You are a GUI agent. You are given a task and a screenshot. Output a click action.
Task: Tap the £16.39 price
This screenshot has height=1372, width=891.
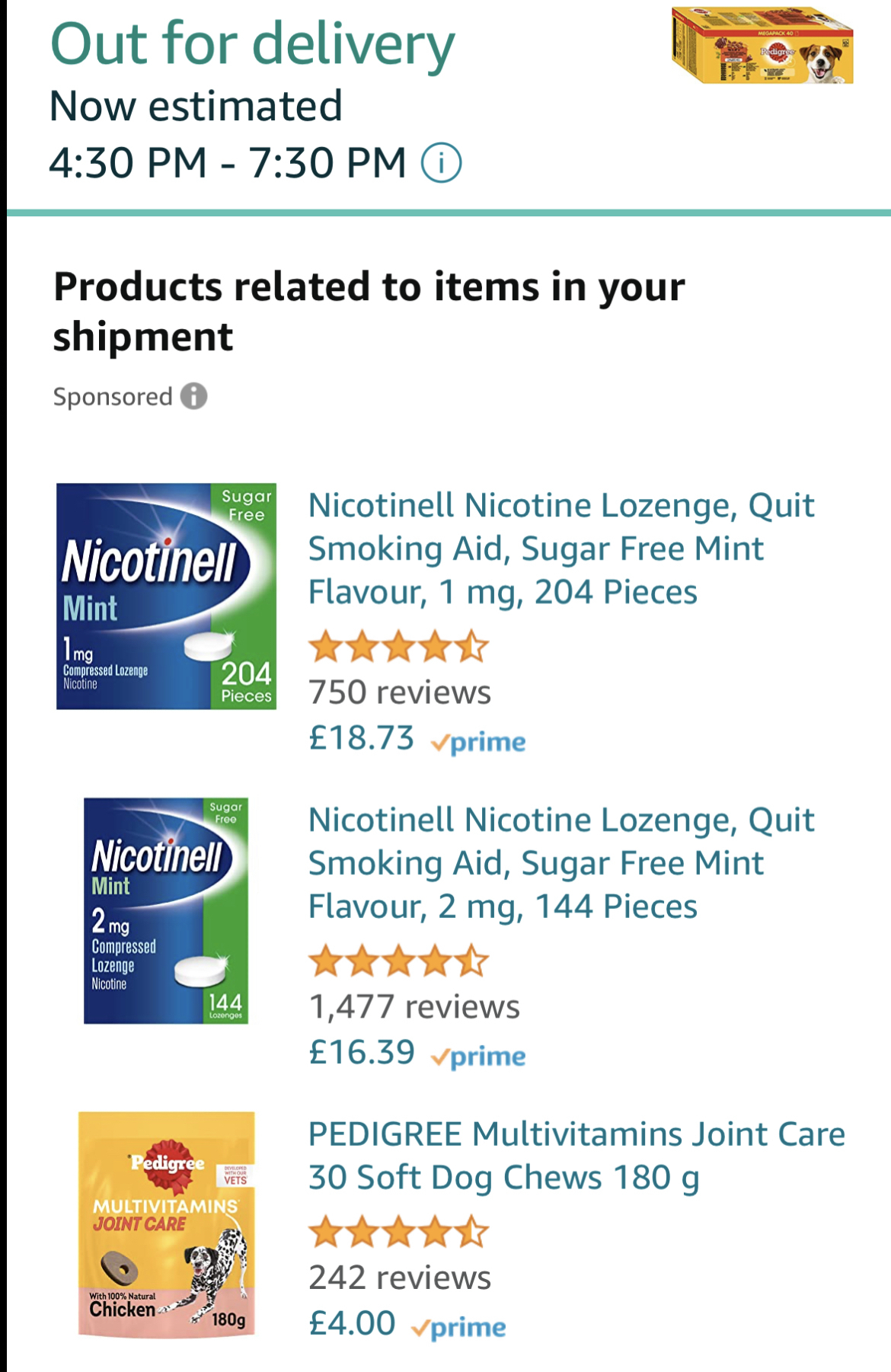point(362,1053)
